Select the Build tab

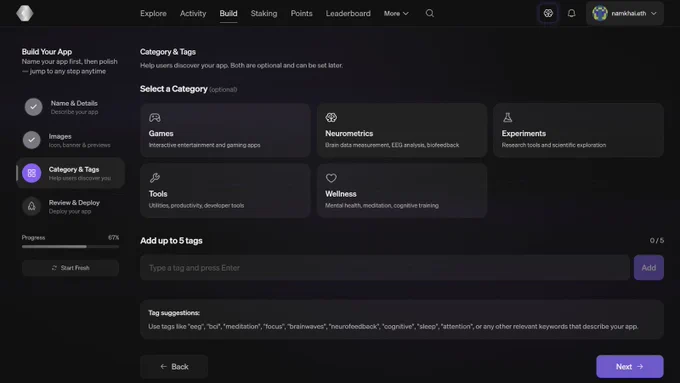point(228,13)
